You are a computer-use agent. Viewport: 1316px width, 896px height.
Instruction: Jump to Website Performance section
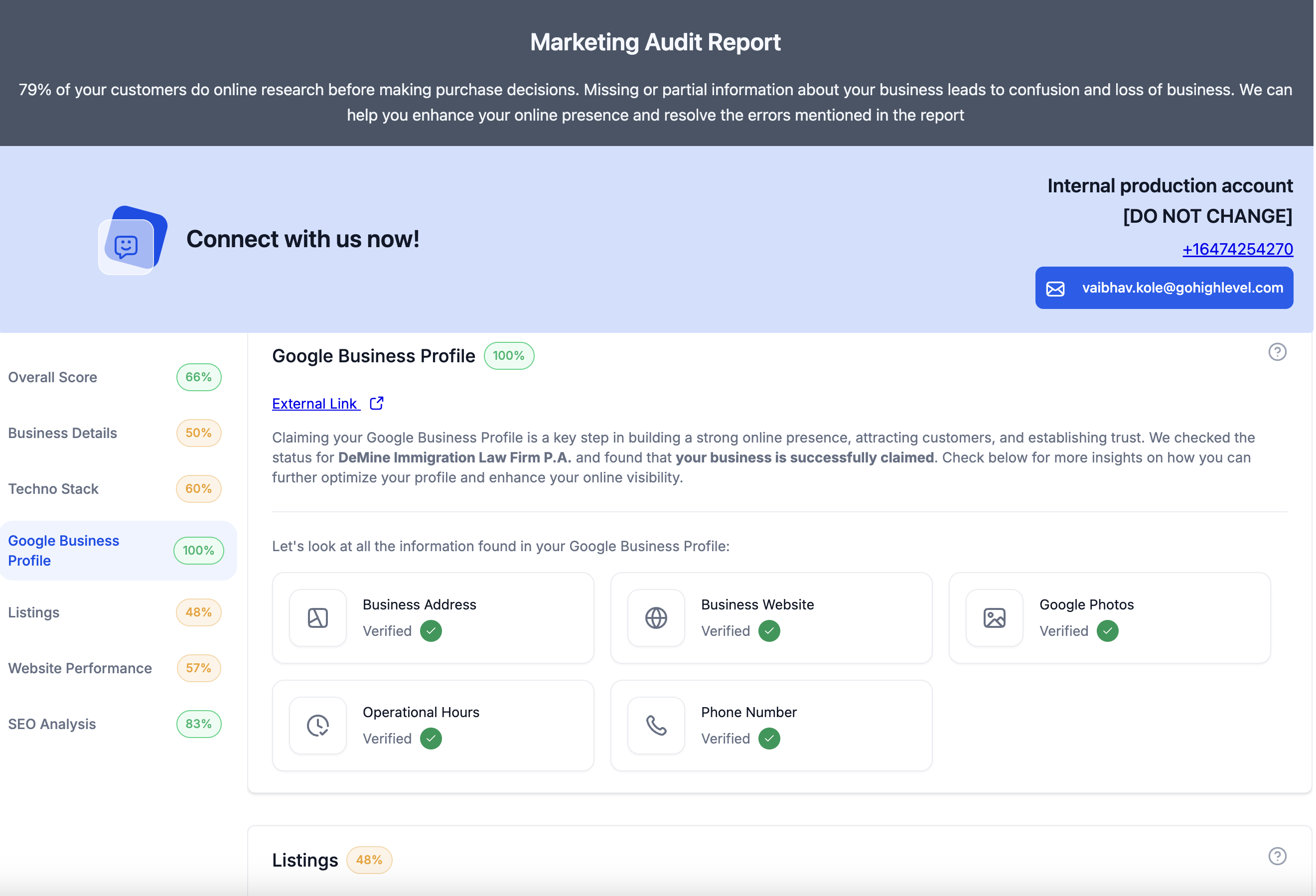(x=80, y=668)
